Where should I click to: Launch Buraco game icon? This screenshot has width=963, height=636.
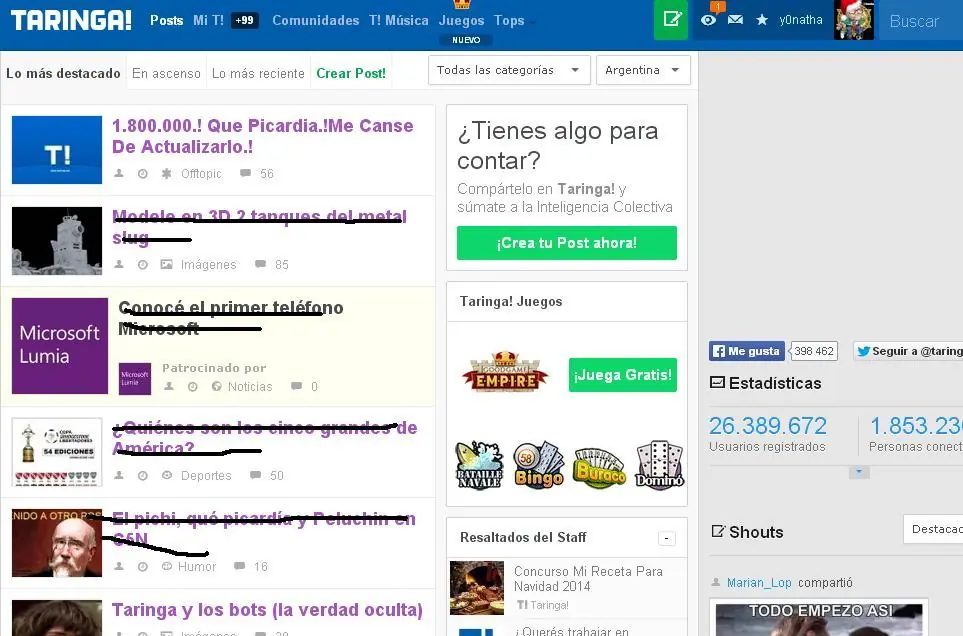(x=599, y=467)
